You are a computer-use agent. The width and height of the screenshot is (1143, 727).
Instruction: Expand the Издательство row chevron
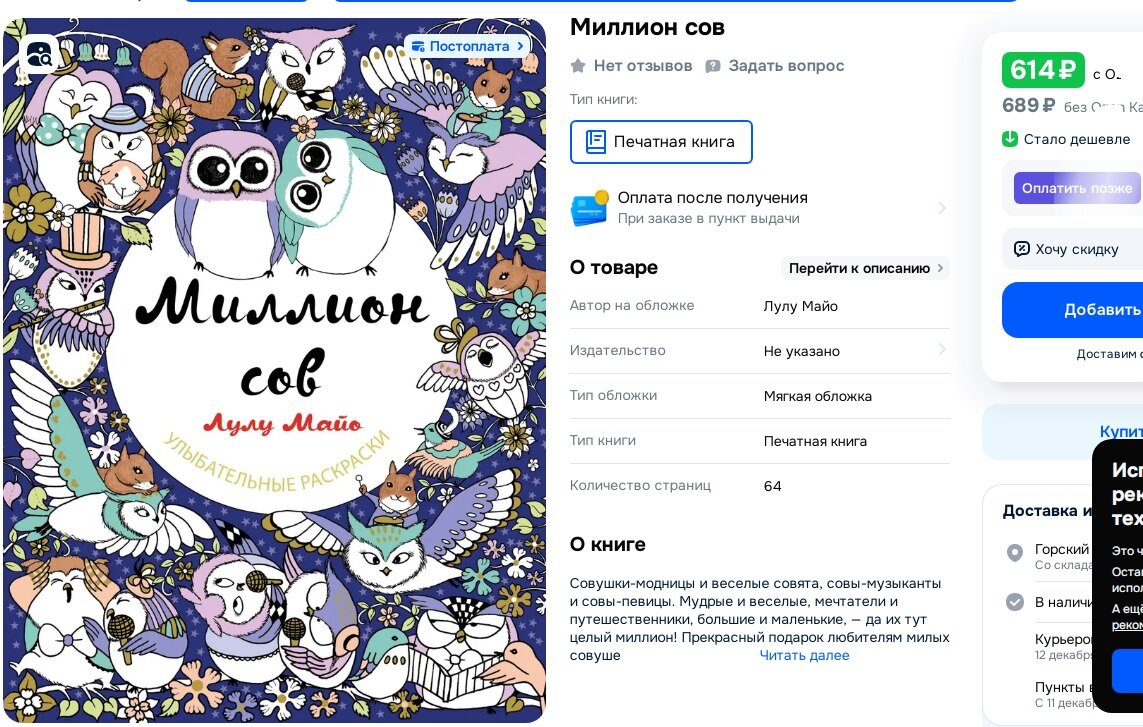pyautogui.click(x=942, y=350)
